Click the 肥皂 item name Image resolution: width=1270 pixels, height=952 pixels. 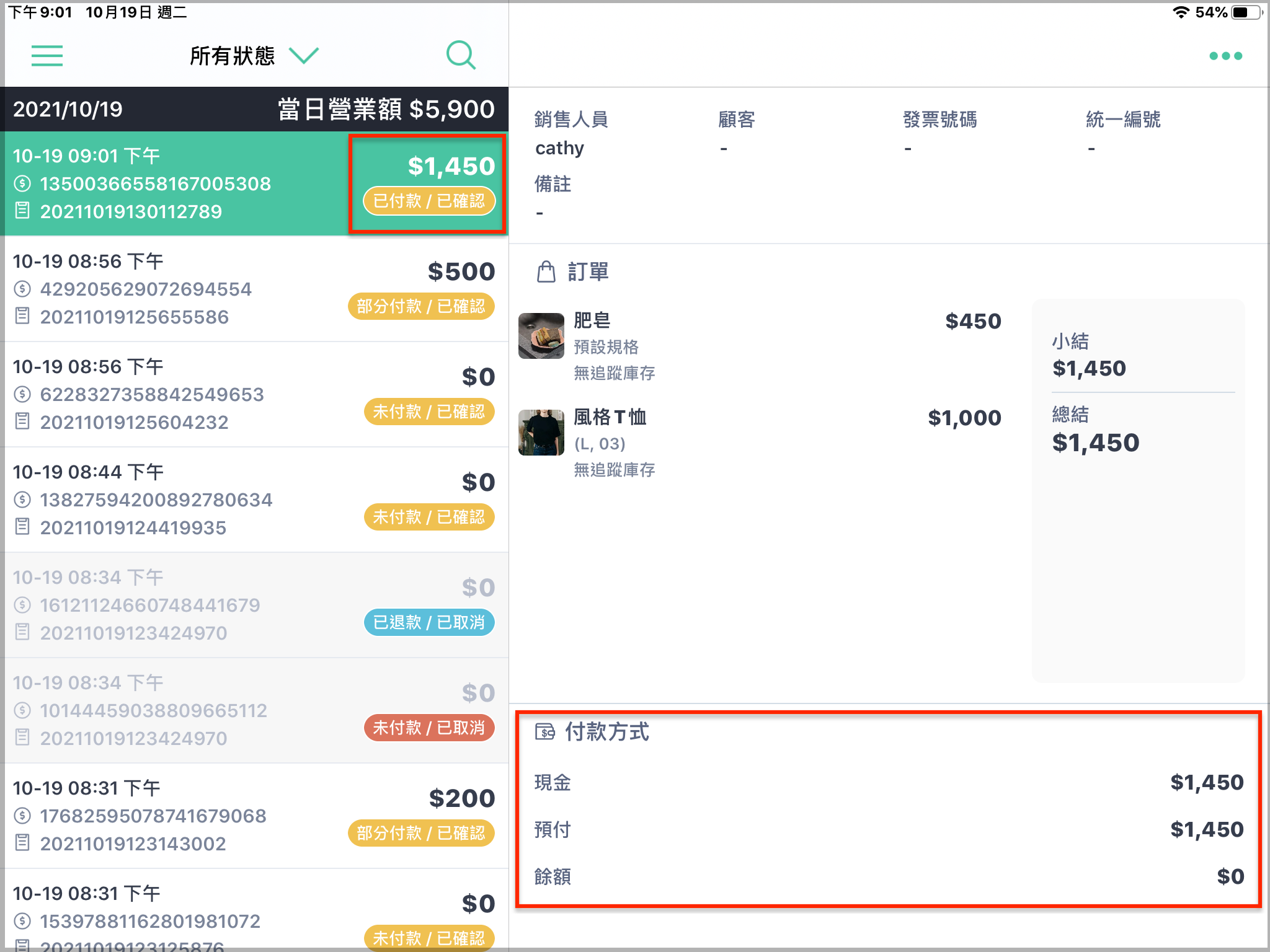(x=592, y=320)
